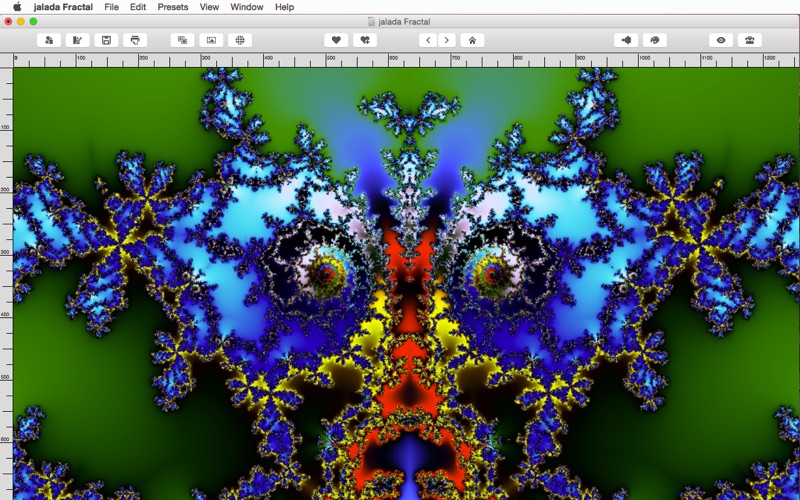This screenshot has height=500, width=800.
Task: Open the Help menu
Action: (284, 7)
